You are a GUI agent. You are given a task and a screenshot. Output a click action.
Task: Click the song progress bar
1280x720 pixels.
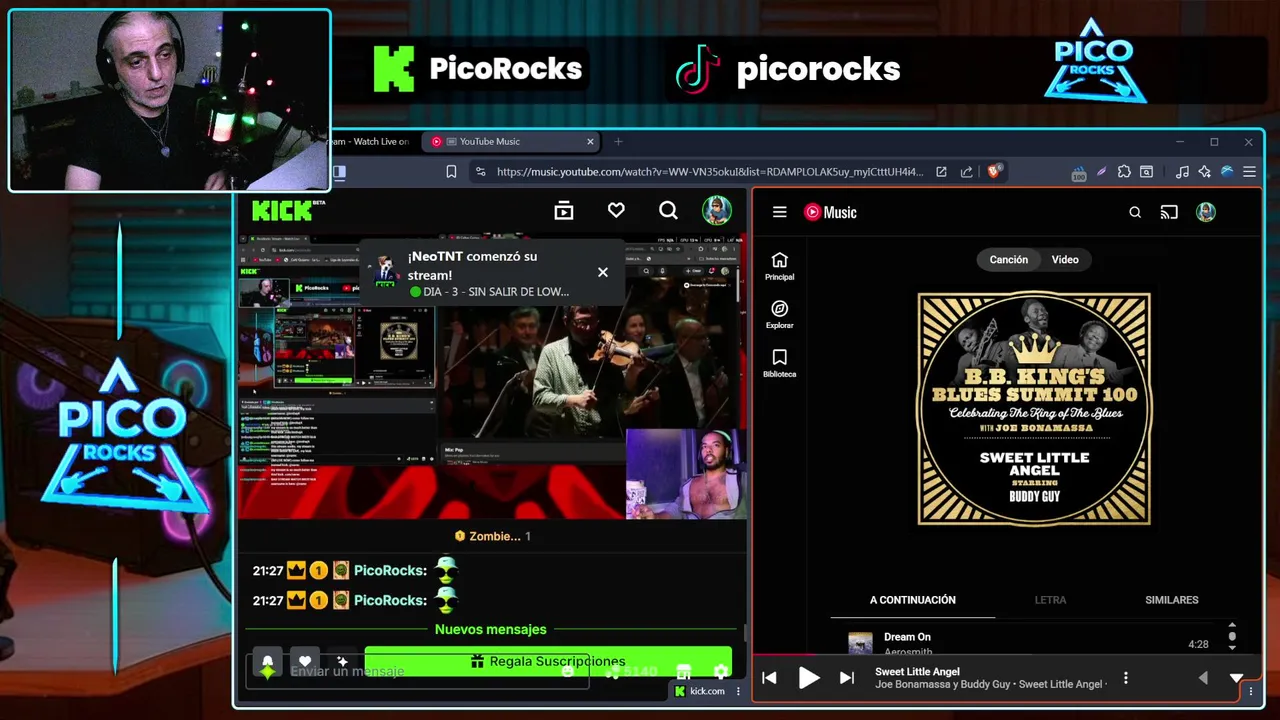click(1007, 657)
